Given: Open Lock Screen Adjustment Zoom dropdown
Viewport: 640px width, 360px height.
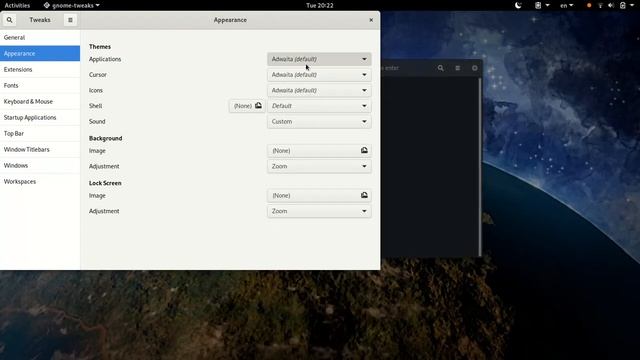Looking at the screenshot, I should pos(319,211).
